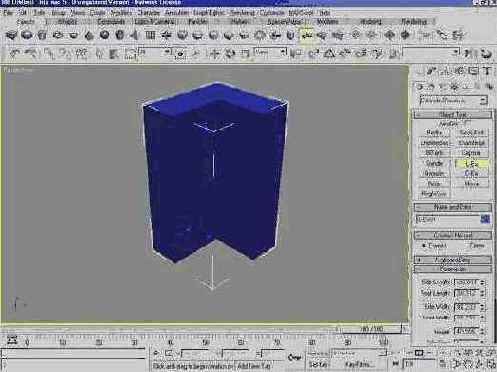
Task: Click the Redo icon on main toolbar
Action: pyautogui.click(x=31, y=53)
